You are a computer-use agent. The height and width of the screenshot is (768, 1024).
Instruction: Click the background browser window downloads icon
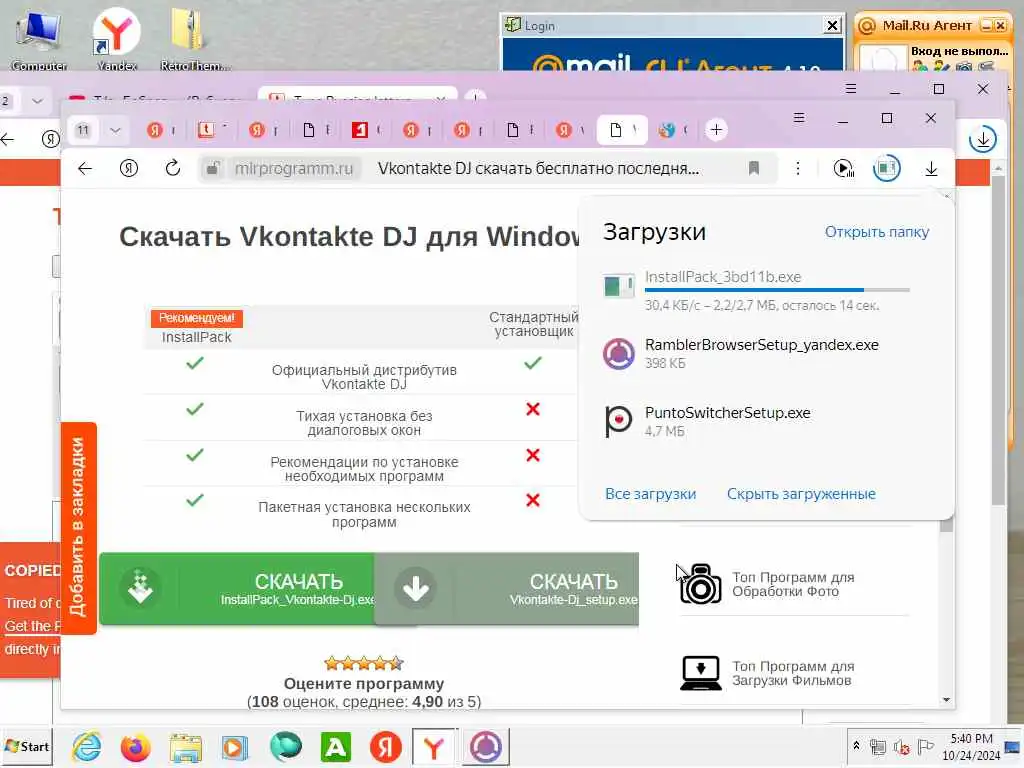pos(983,139)
